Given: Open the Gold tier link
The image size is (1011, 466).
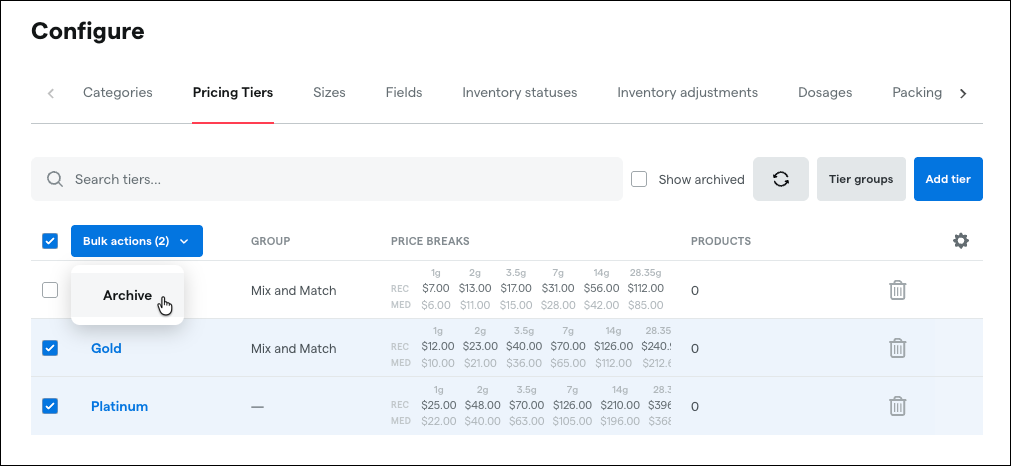Looking at the screenshot, I should tap(106, 348).
